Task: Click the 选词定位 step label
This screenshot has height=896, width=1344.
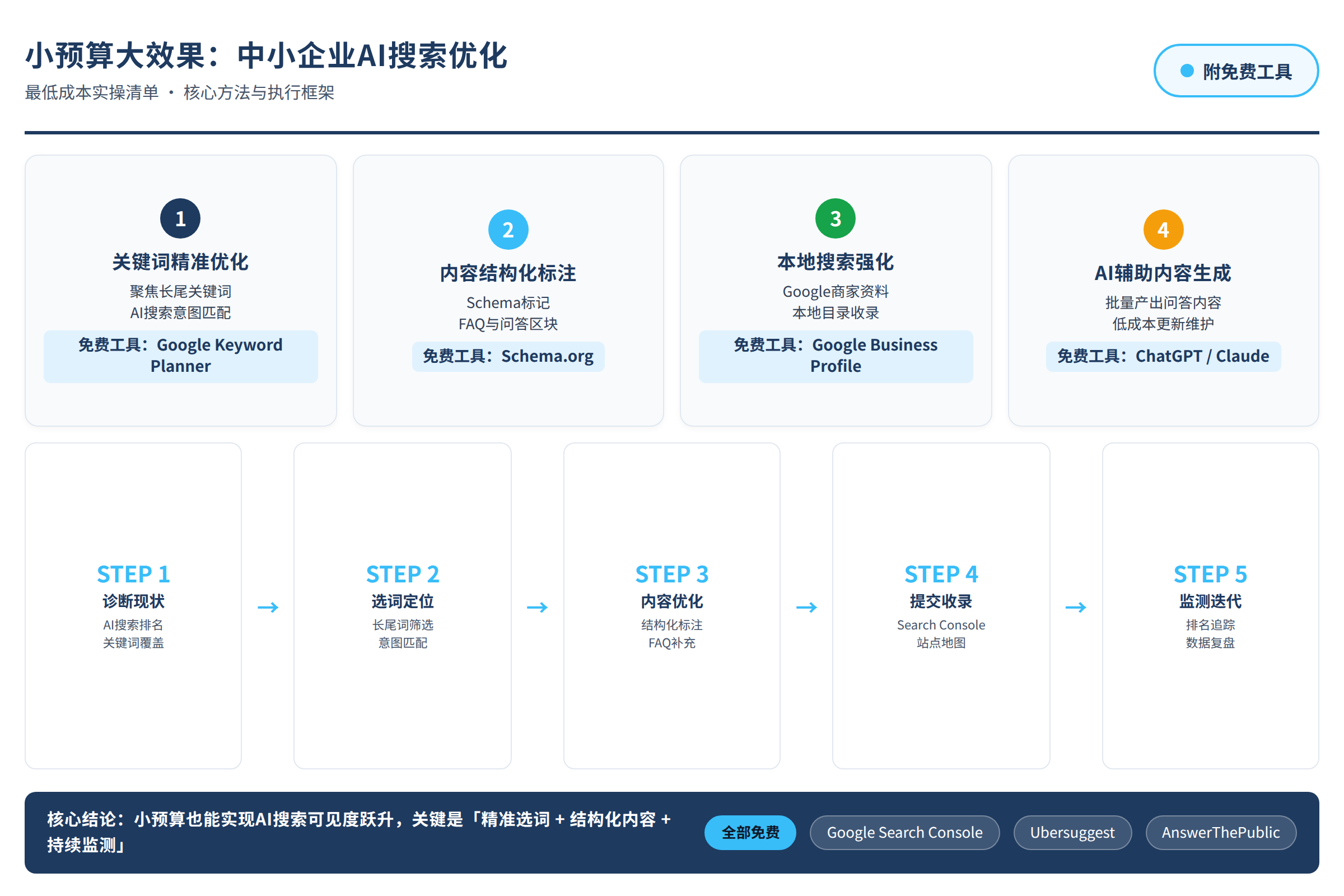Action: point(402,601)
